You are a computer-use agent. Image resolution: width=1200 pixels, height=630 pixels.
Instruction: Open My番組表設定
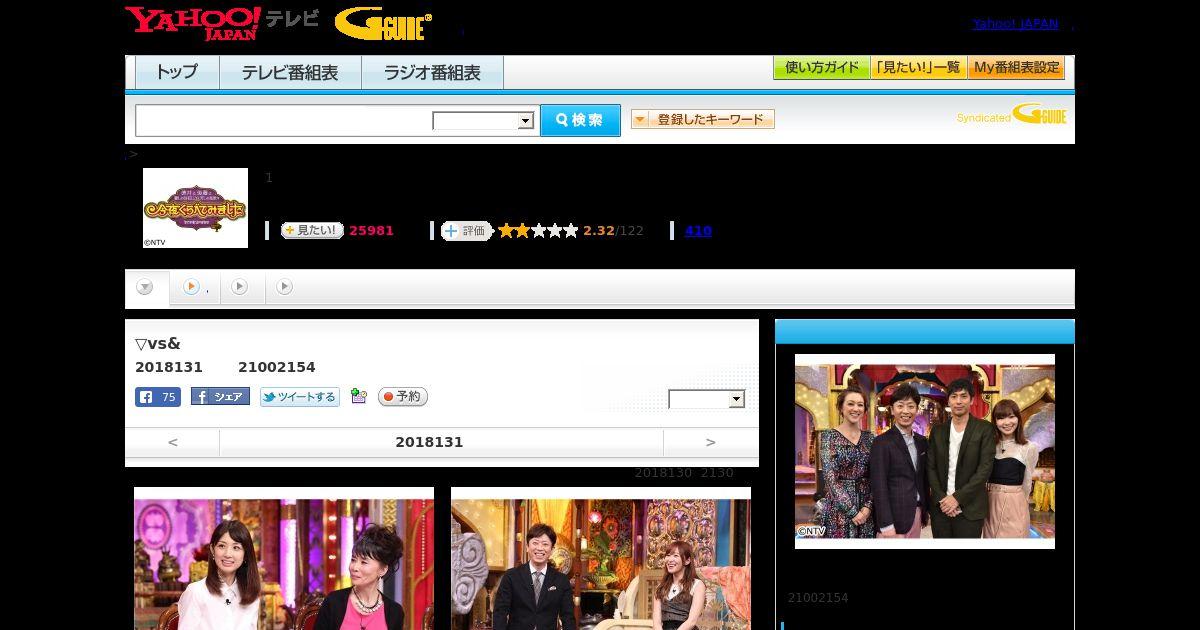tap(1016, 68)
